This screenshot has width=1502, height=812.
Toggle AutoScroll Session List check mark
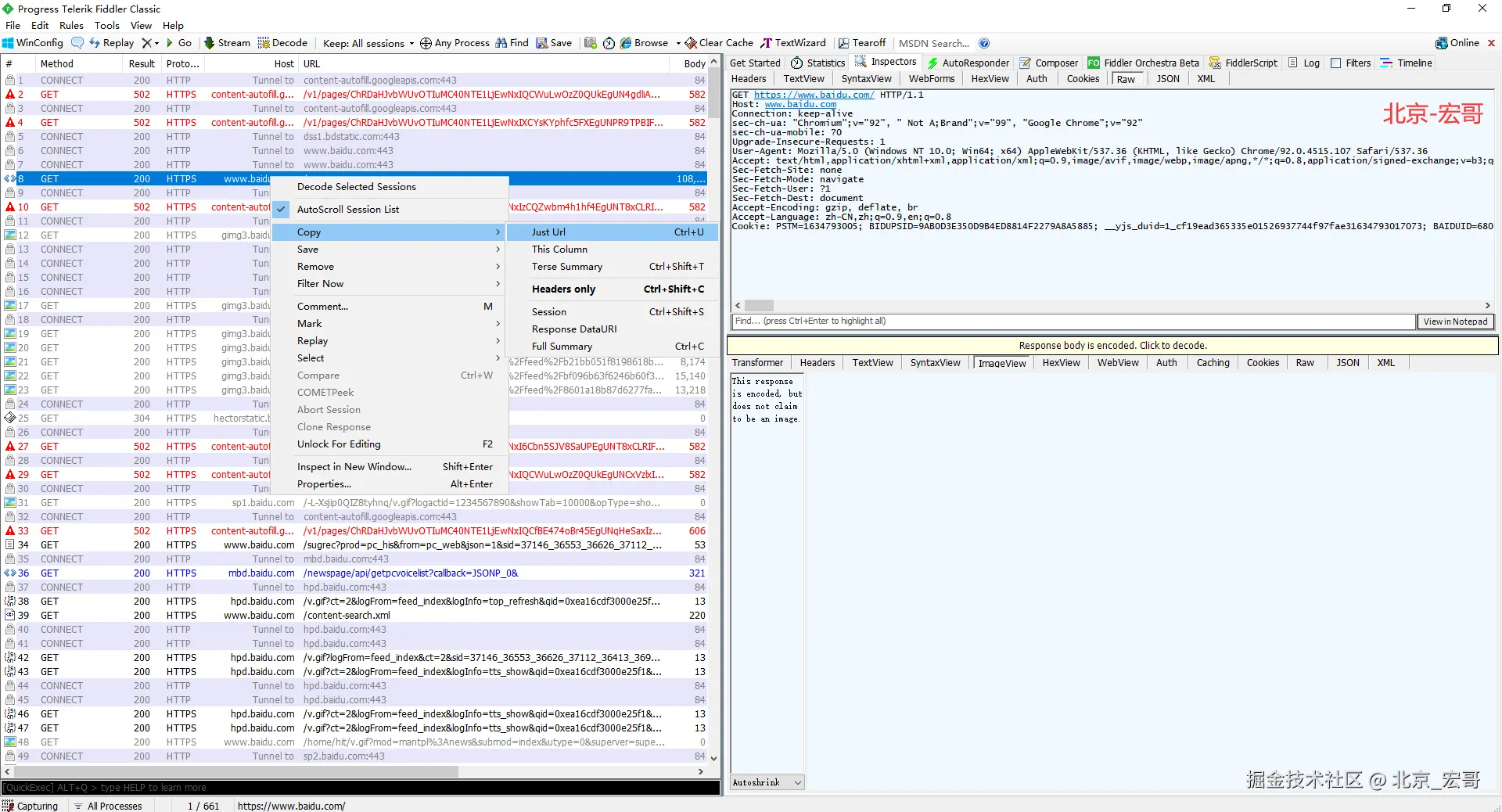[282, 210]
